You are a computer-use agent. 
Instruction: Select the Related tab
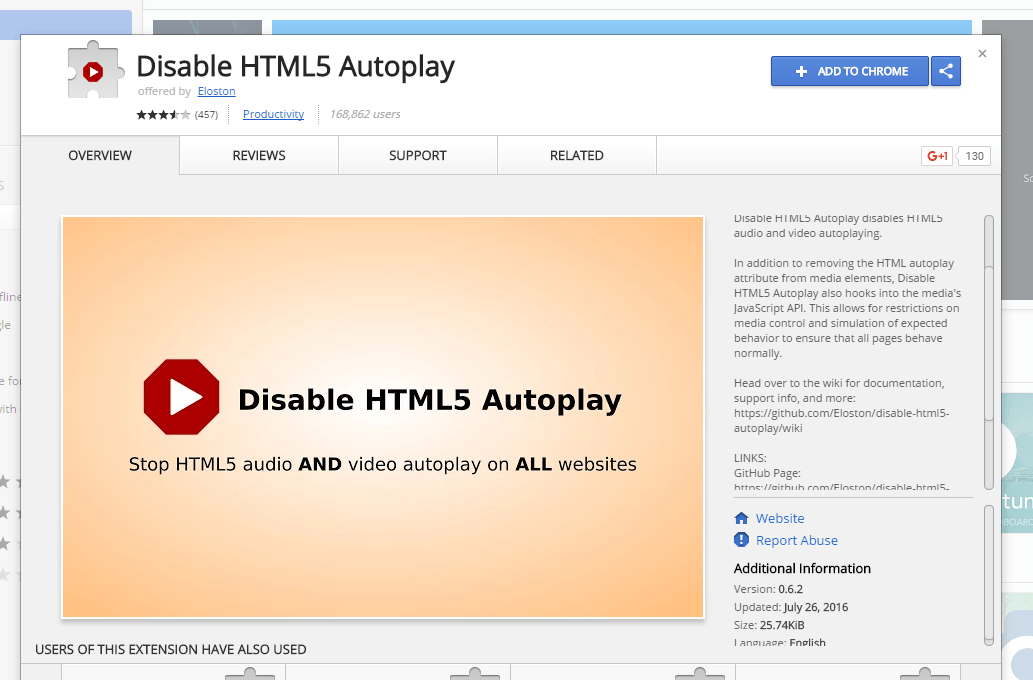(576, 156)
